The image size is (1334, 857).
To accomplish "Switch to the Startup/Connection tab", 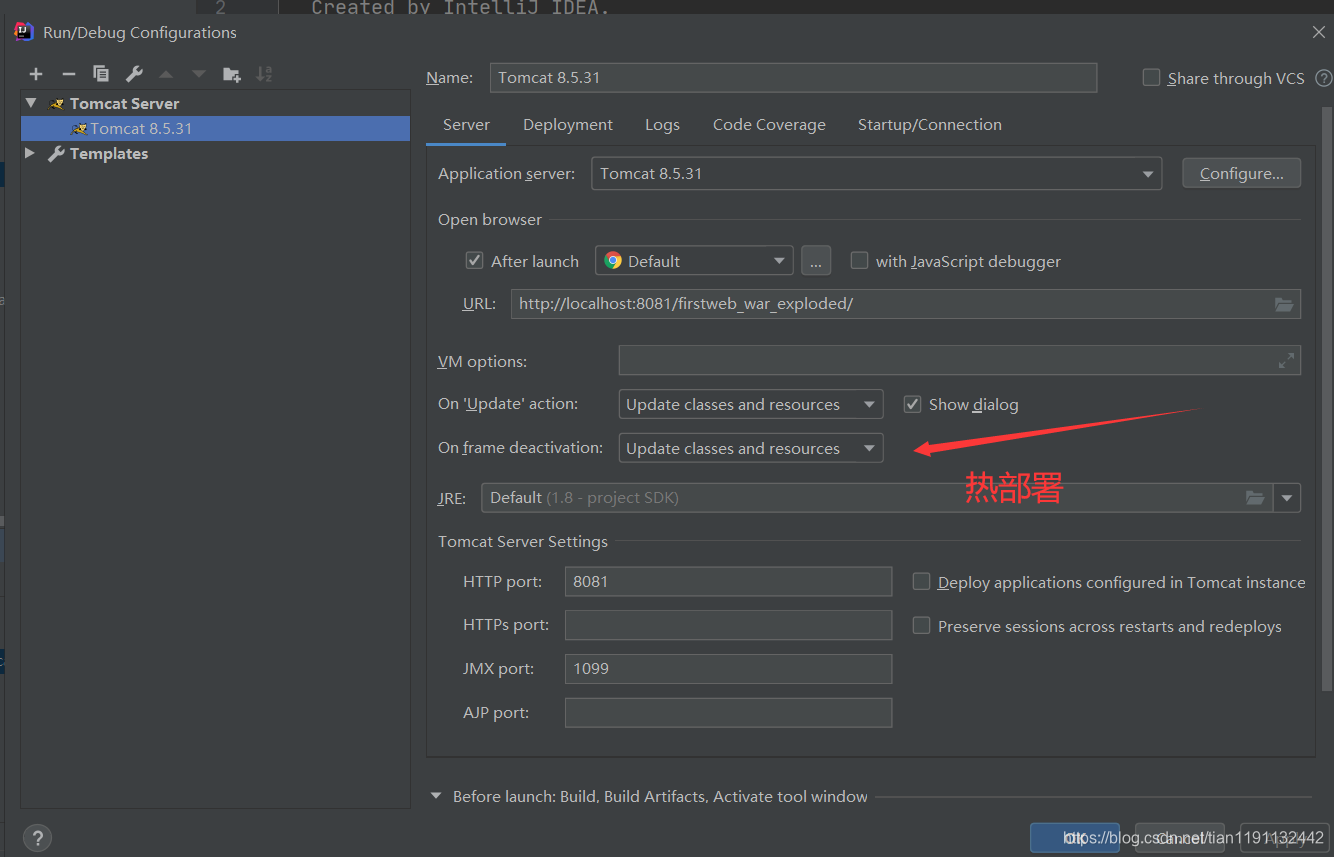I will point(930,125).
